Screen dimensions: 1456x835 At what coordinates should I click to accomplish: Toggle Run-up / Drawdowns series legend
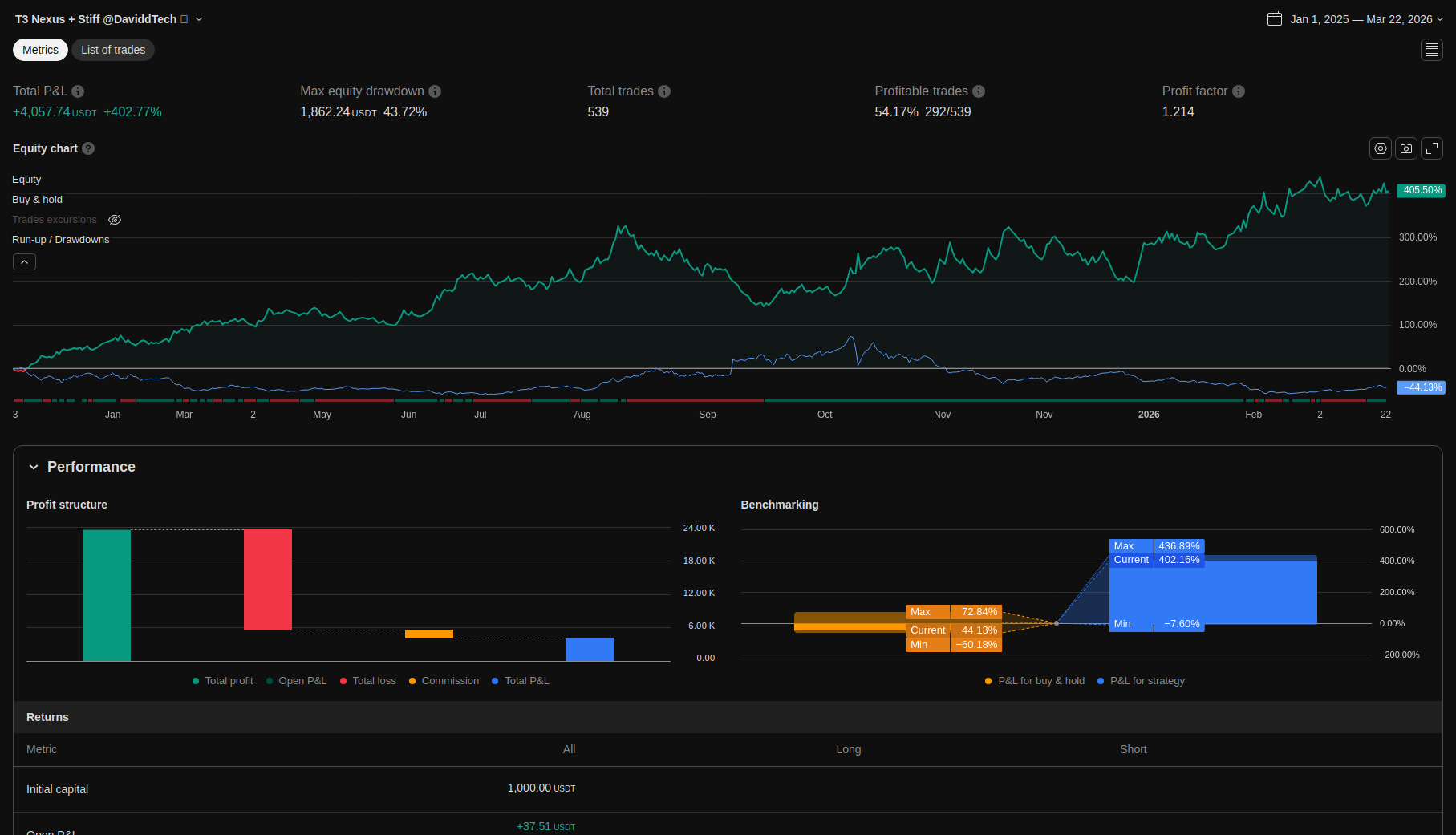tap(60, 240)
